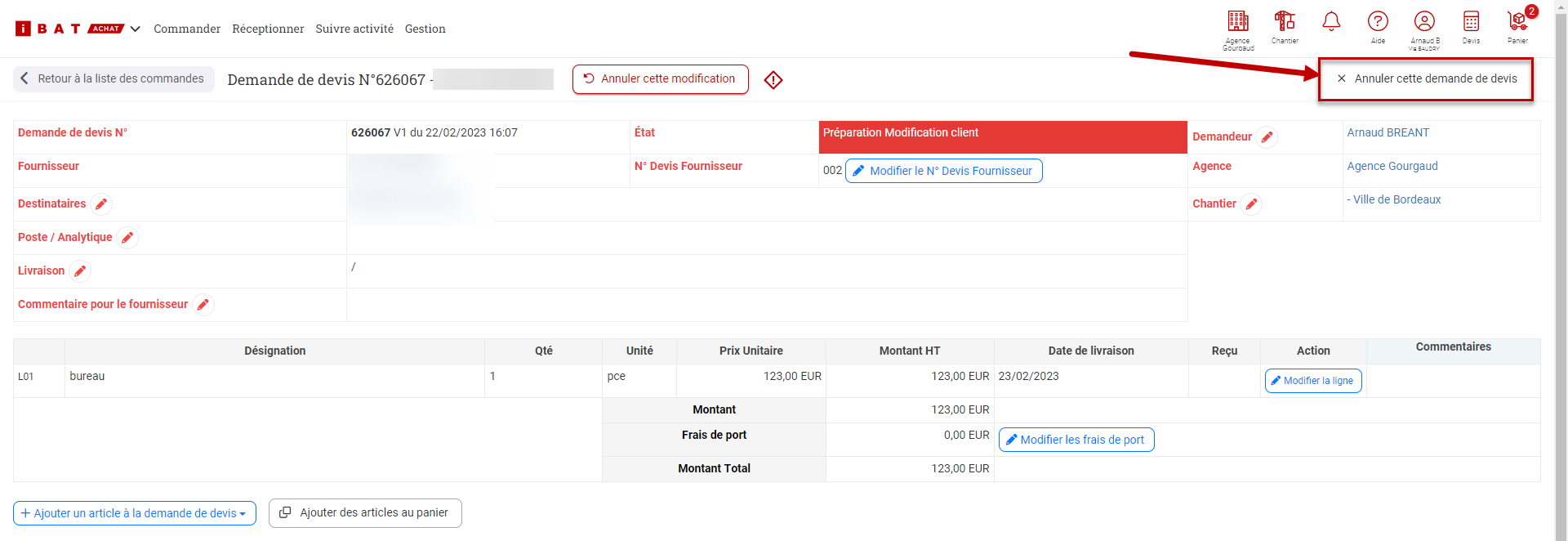Image resolution: width=1568 pixels, height=541 pixels.
Task: Open the Arnaud B user profile icon
Action: click(1424, 22)
